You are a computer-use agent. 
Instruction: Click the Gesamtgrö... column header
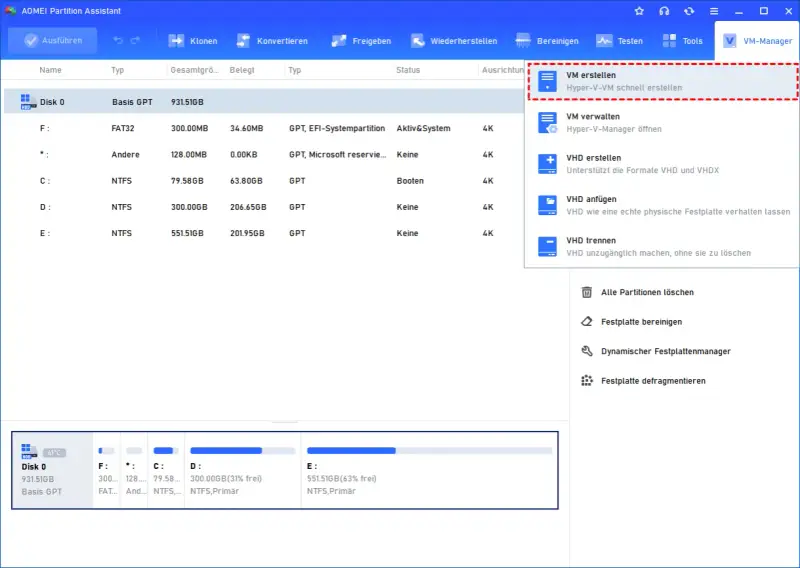coord(194,70)
